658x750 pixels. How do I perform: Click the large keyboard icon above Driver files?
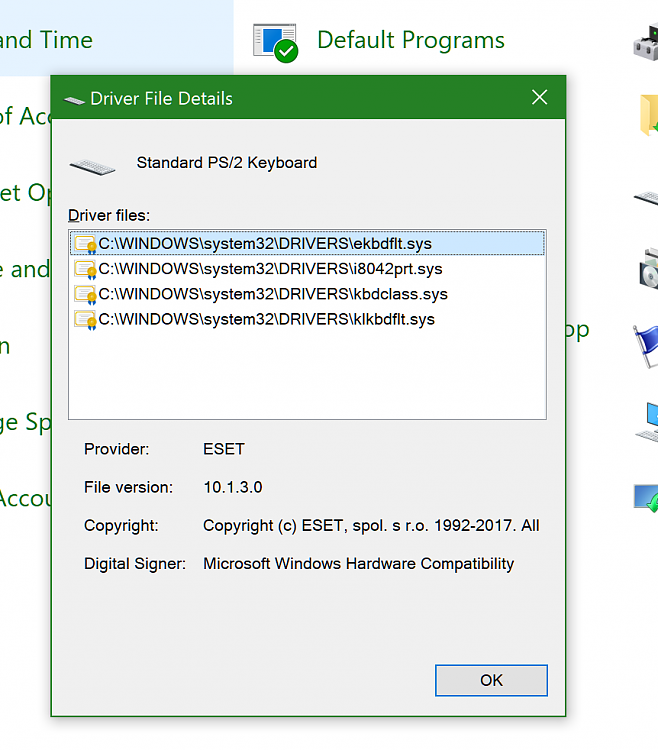pyautogui.click(x=92, y=165)
